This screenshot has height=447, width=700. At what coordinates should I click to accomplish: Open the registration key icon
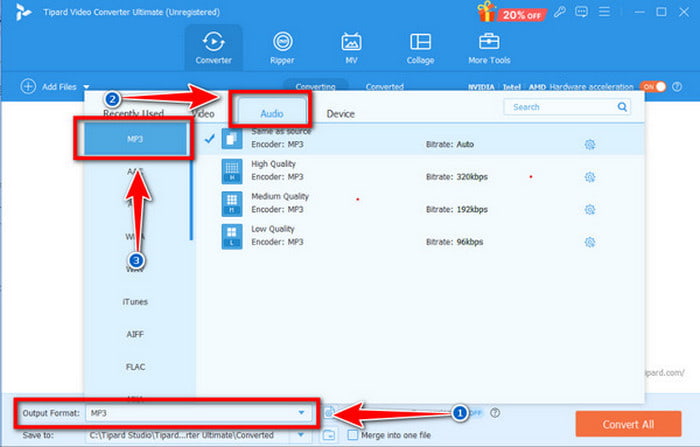pos(559,12)
